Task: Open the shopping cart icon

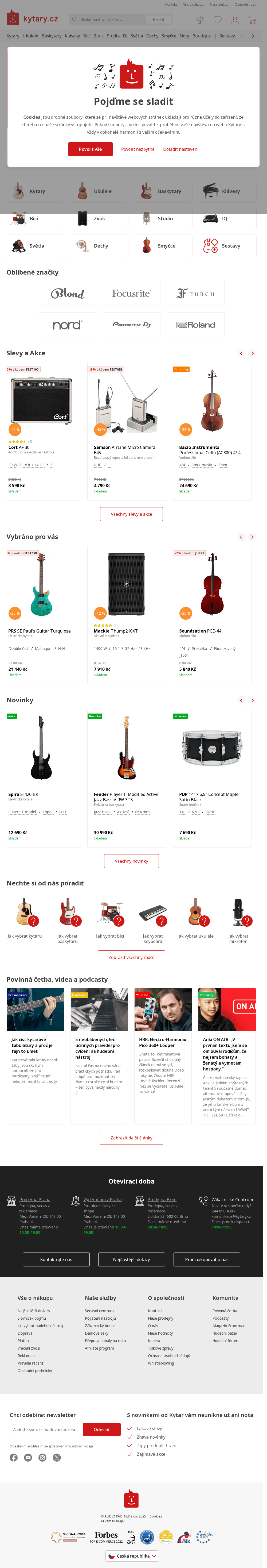Action: pyautogui.click(x=252, y=20)
